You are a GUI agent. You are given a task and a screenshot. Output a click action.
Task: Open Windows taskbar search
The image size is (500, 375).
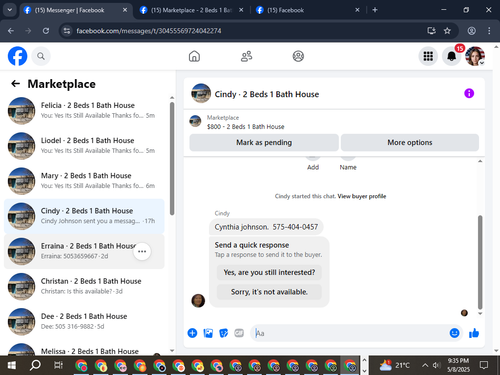click(x=35, y=365)
